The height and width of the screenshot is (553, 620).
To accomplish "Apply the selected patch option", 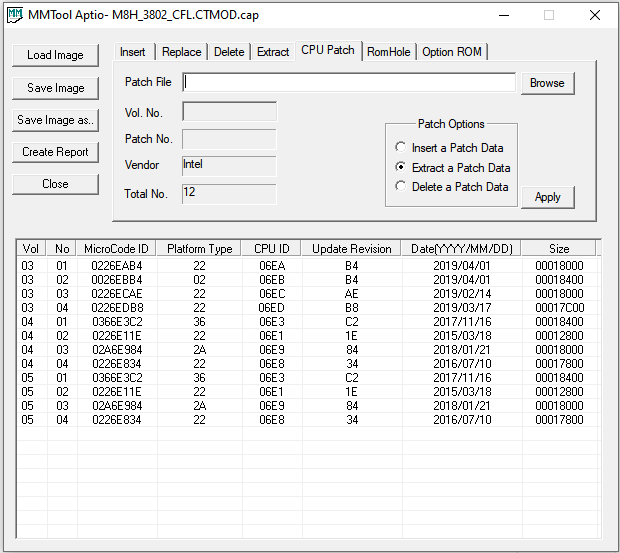I will pyautogui.click(x=547, y=197).
